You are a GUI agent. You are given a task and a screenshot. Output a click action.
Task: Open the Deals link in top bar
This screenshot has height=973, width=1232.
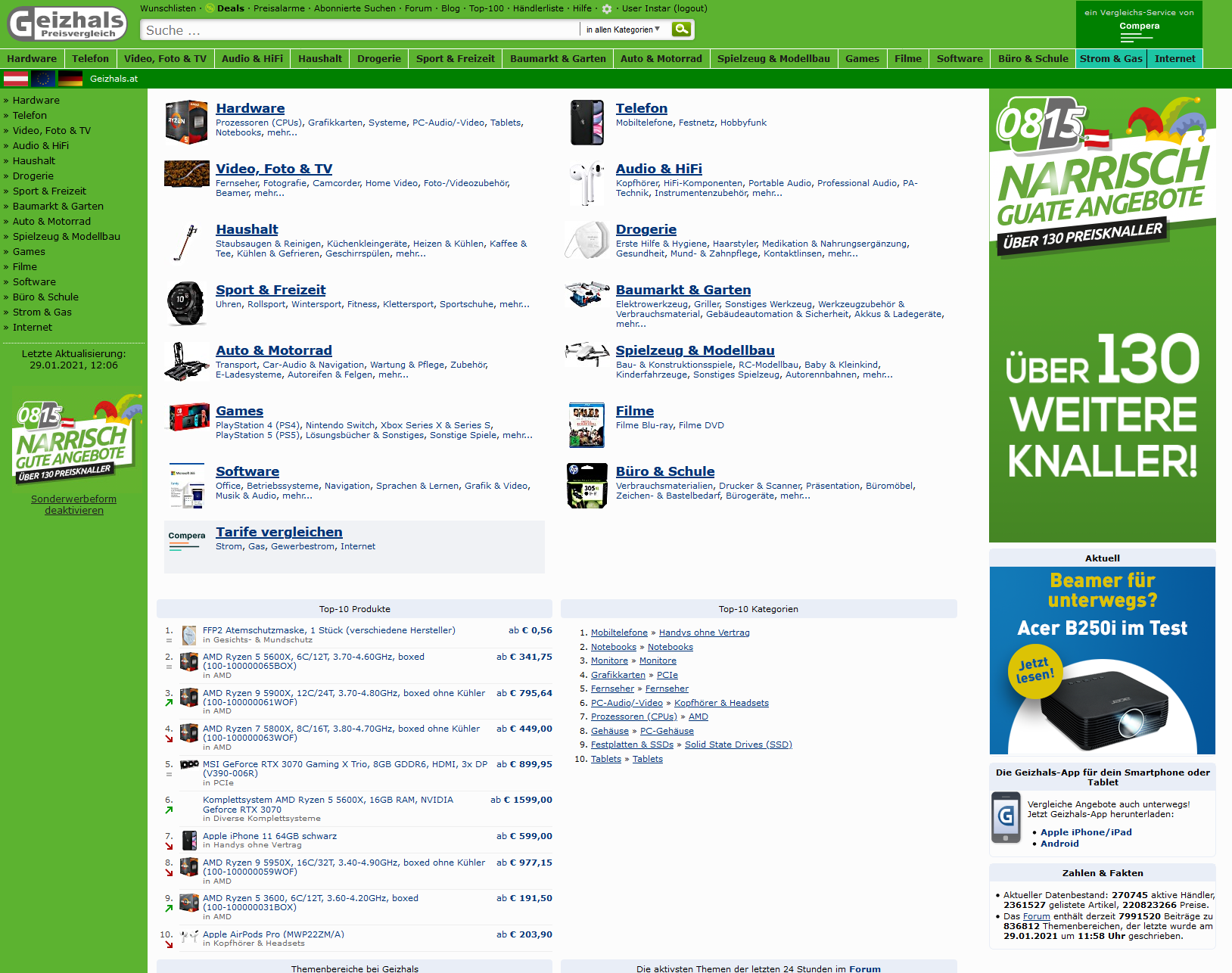coord(231,8)
